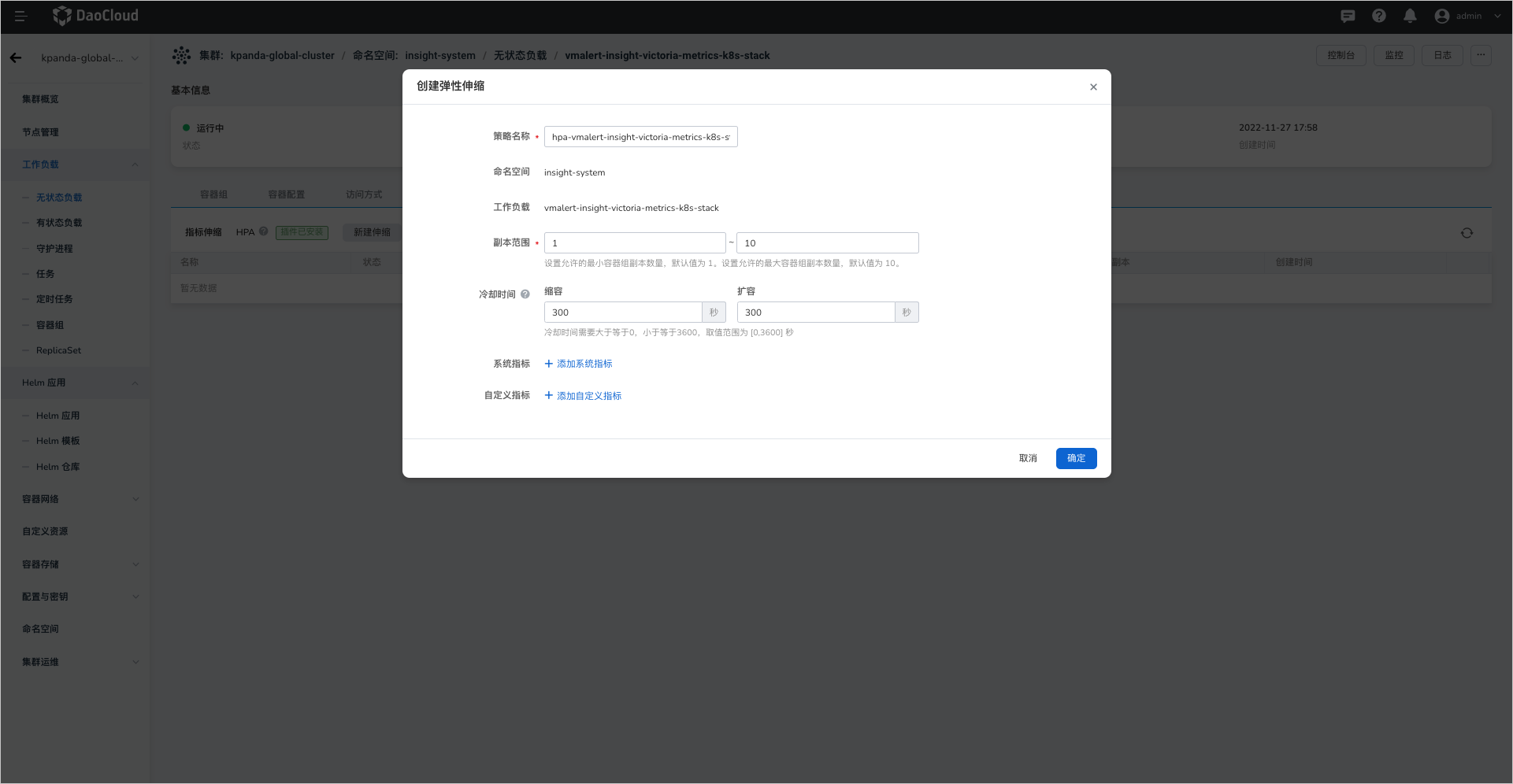Expand the 集群运维 sidebar section

click(x=135, y=662)
